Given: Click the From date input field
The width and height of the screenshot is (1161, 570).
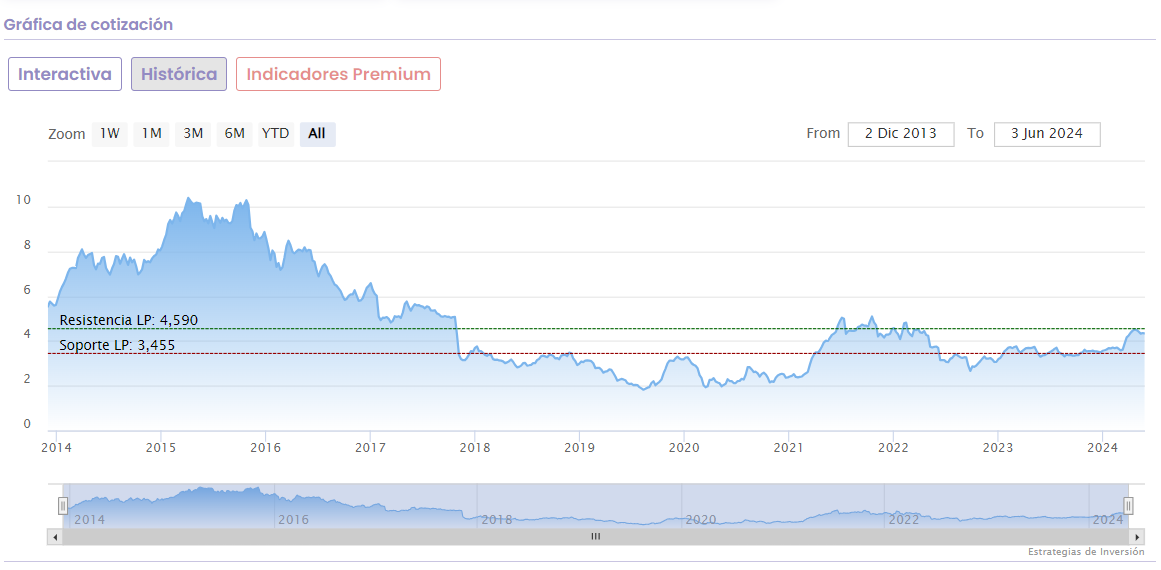Looking at the screenshot, I should point(900,134).
